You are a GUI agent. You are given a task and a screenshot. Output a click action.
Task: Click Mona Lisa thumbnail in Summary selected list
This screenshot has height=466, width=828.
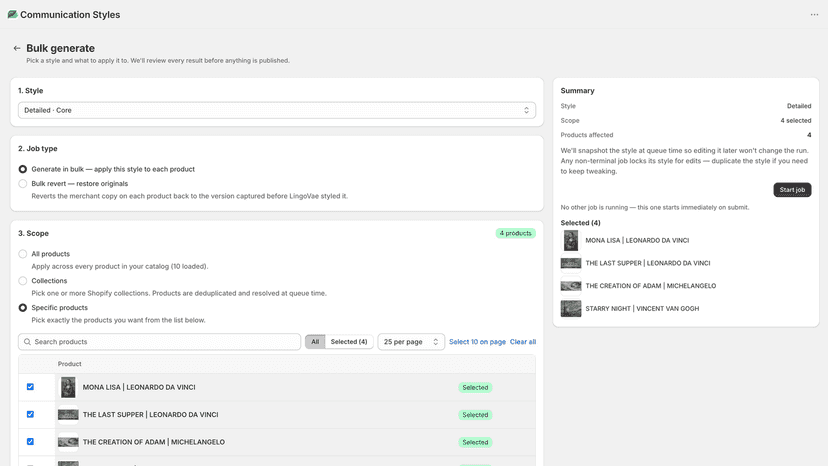(x=571, y=240)
